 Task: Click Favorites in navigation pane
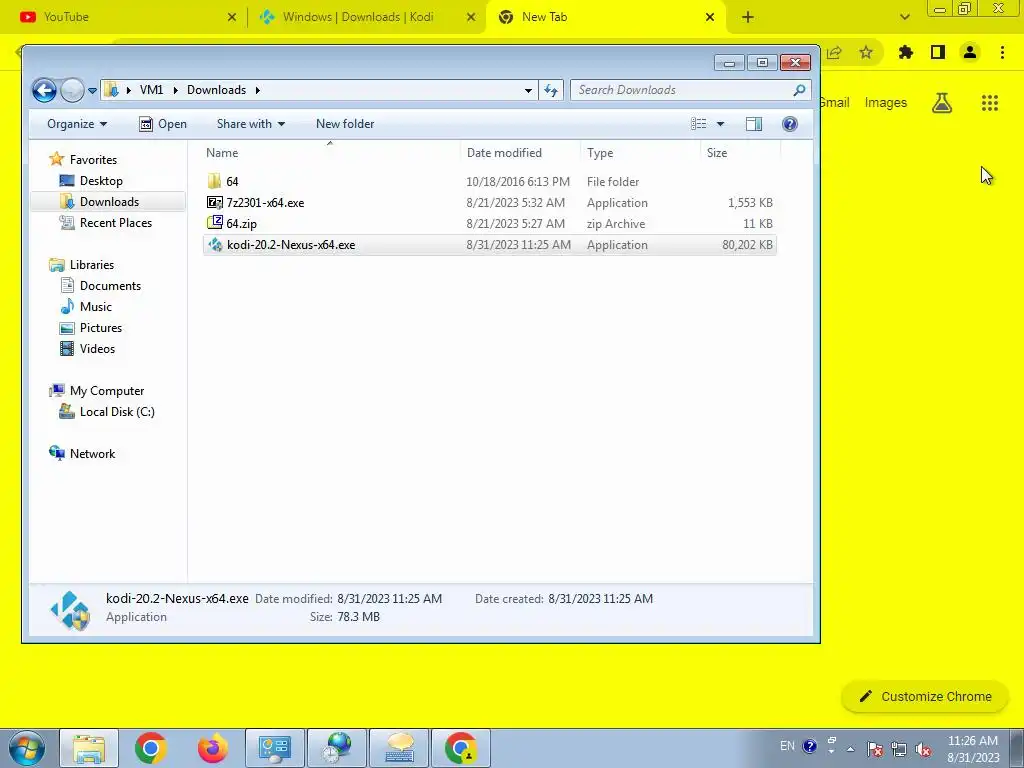tap(84, 159)
